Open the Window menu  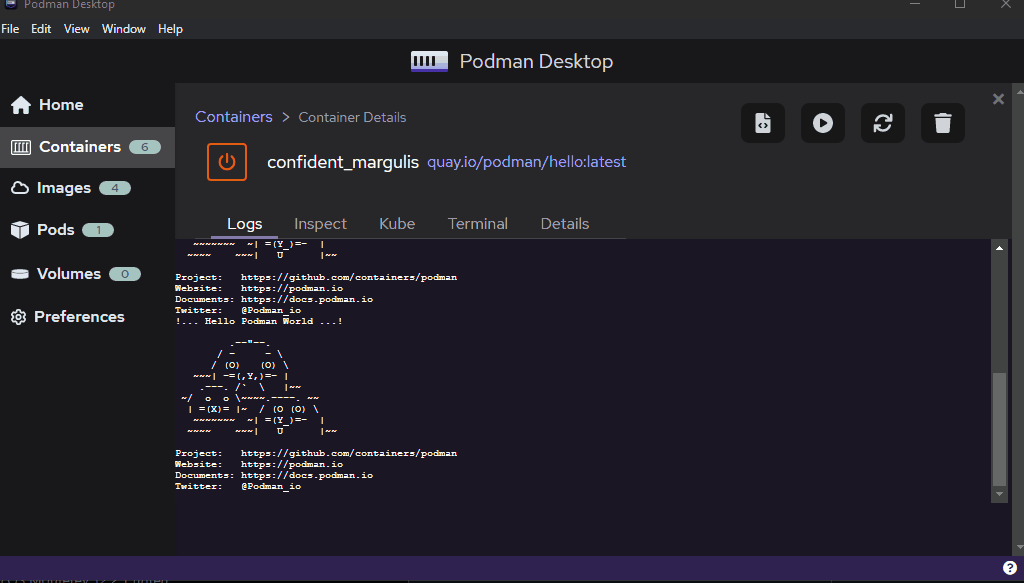(x=123, y=28)
